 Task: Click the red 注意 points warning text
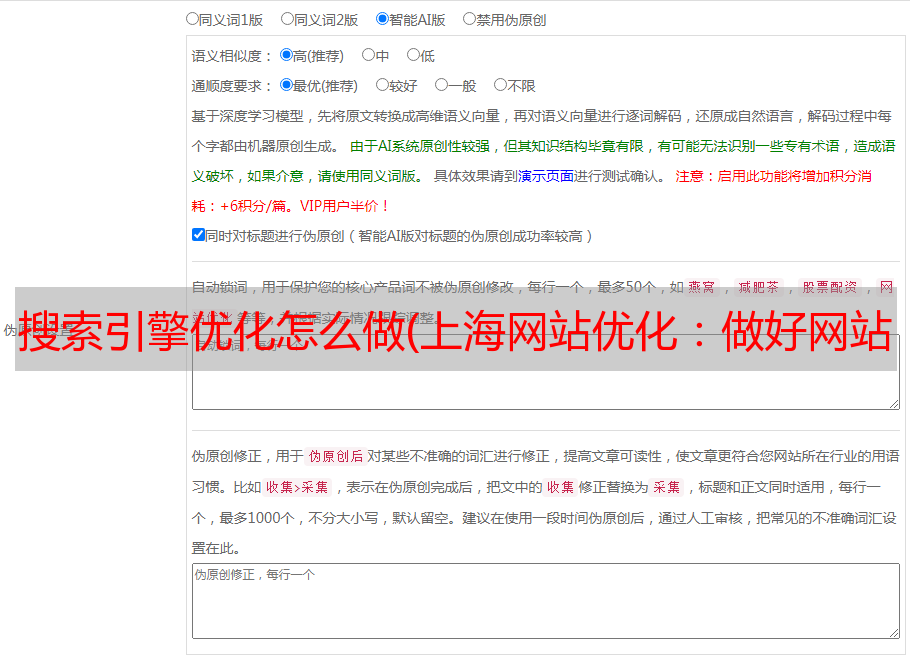(x=532, y=191)
